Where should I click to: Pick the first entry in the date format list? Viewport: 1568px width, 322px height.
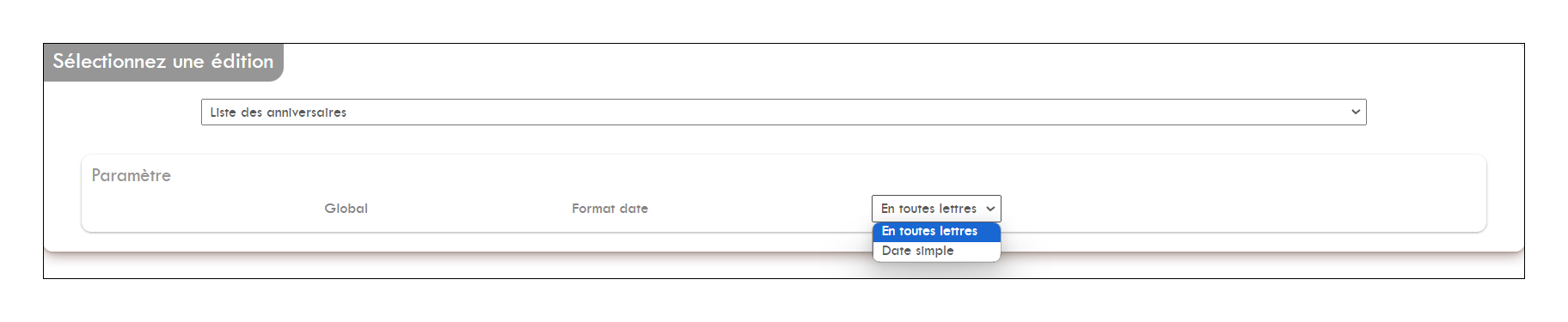[936, 232]
